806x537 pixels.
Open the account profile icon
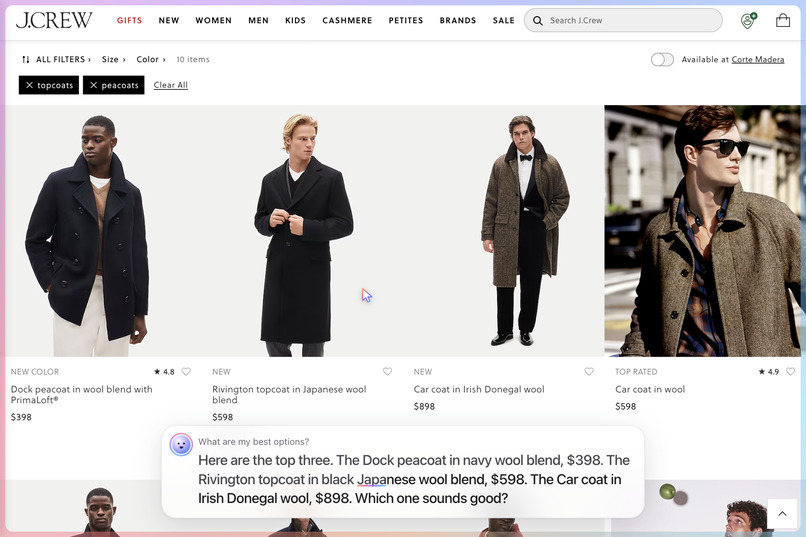(x=748, y=21)
